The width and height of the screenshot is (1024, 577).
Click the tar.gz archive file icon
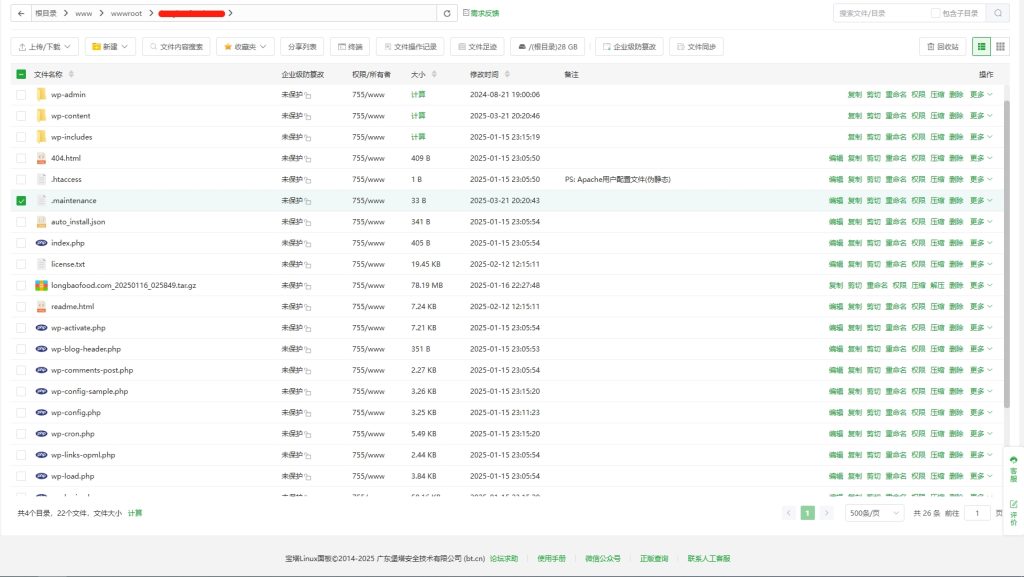tap(41, 285)
